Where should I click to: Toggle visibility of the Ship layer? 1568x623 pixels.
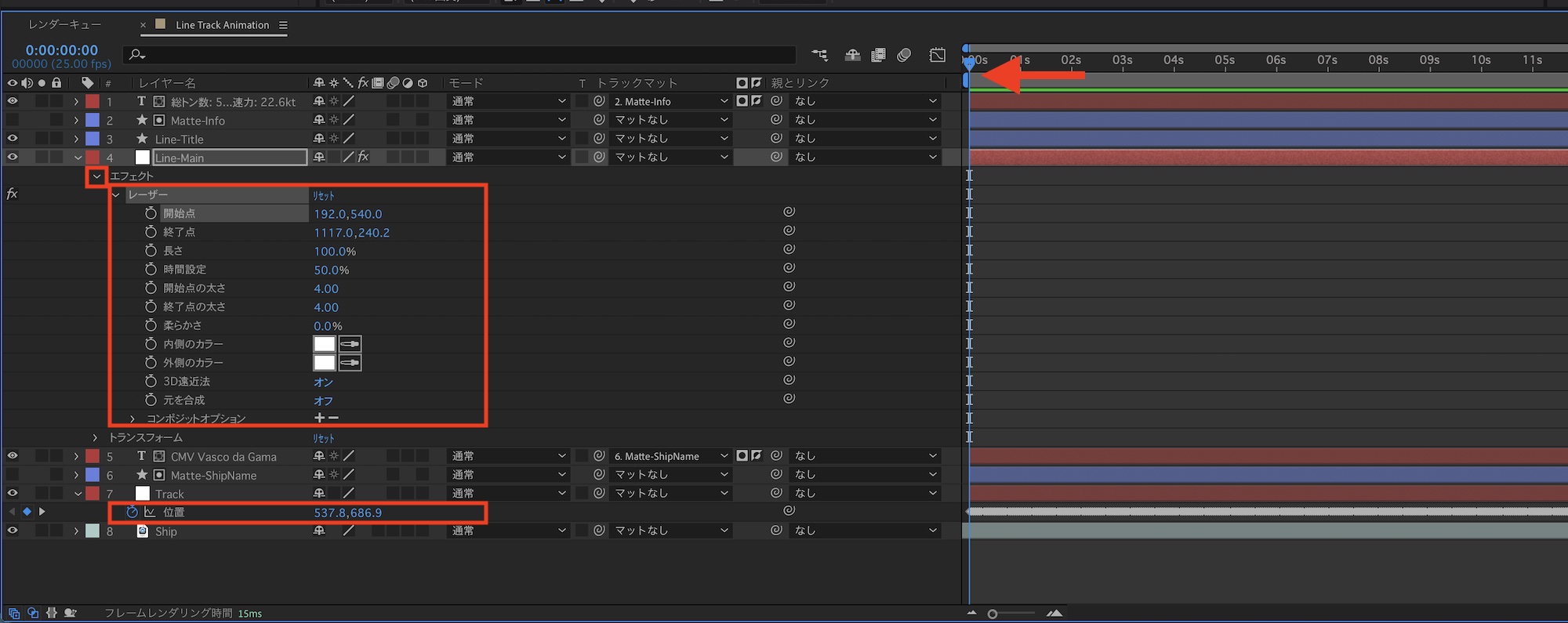coord(13,531)
